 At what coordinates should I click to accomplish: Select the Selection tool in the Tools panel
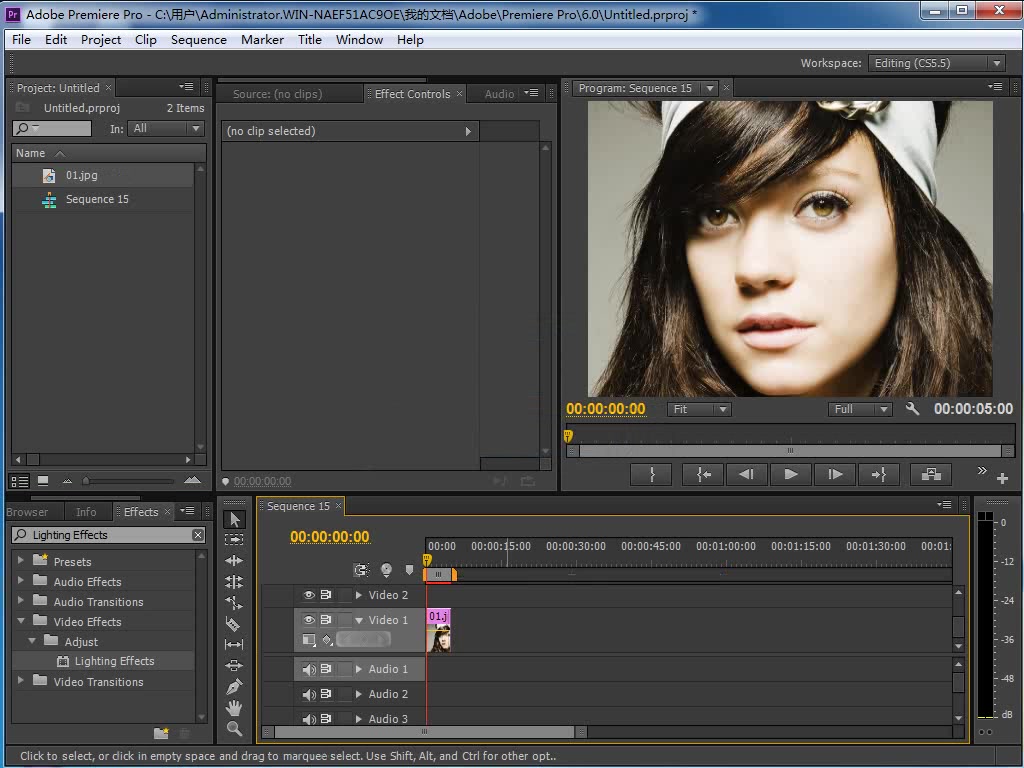(x=233, y=518)
